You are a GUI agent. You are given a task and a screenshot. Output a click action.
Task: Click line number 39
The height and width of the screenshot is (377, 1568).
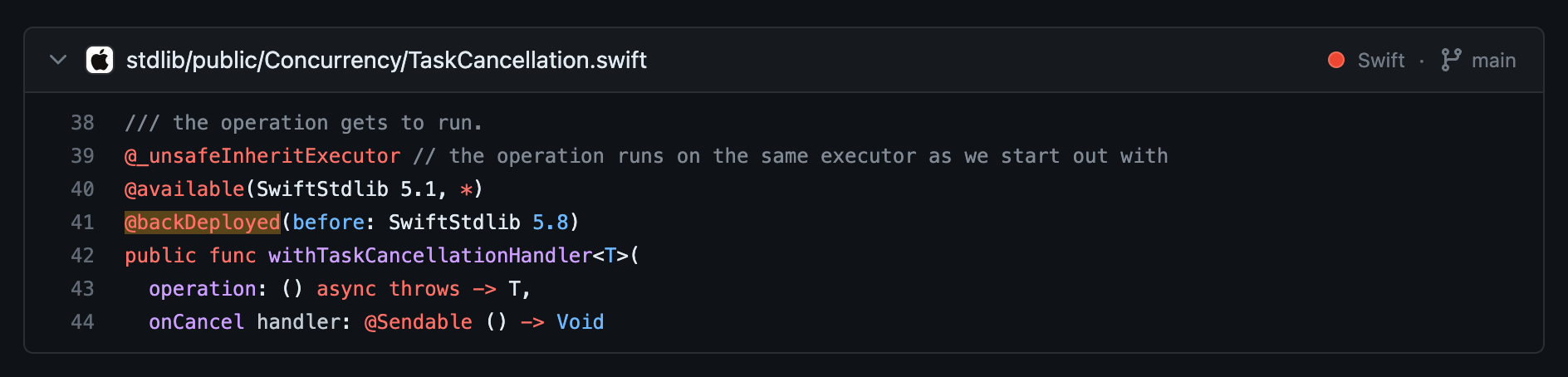click(x=82, y=156)
